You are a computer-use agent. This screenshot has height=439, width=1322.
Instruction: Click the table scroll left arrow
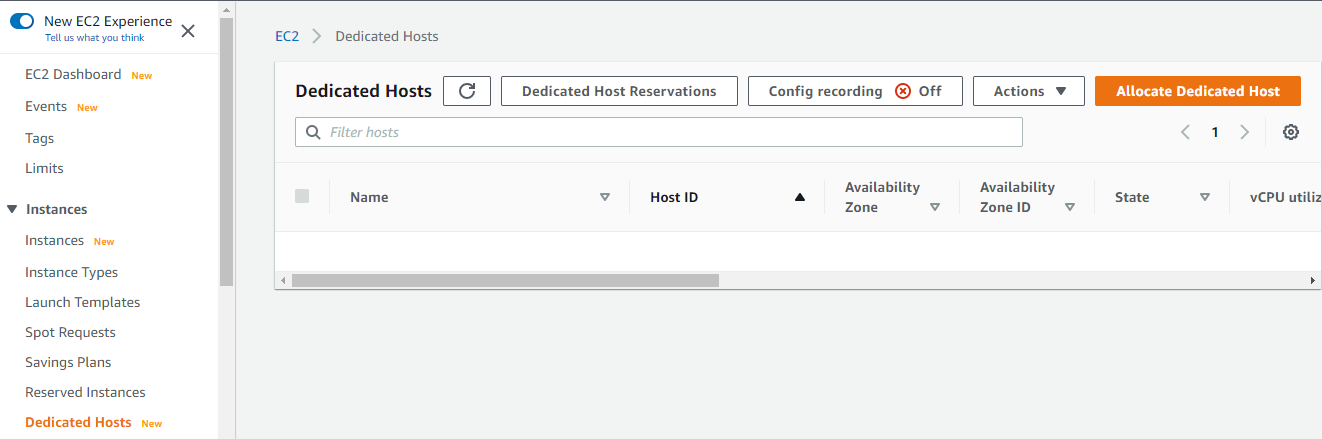click(283, 281)
